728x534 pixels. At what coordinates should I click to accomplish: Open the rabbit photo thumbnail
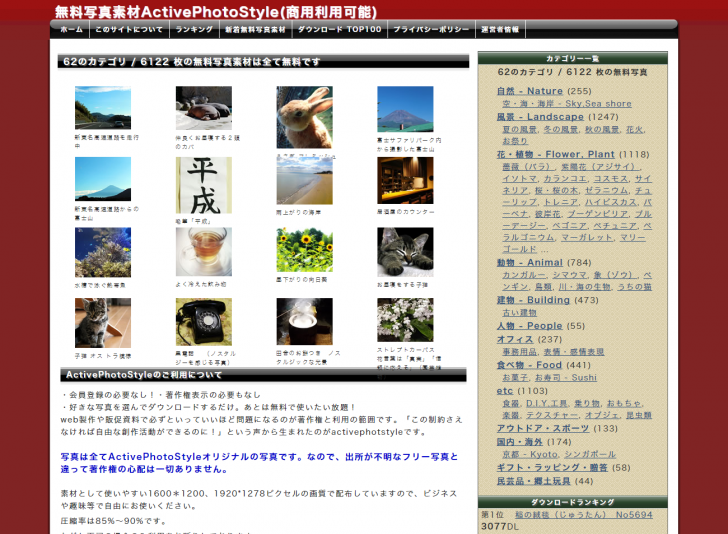click(x=305, y=117)
